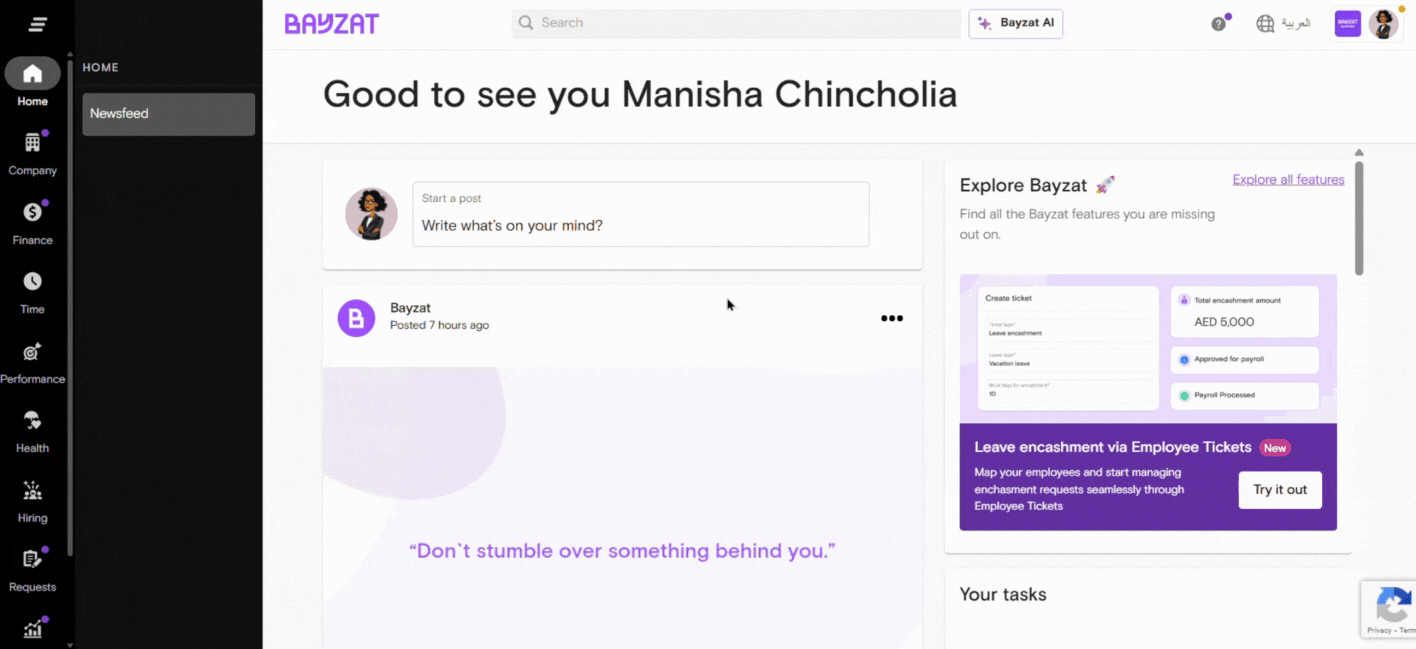1416x649 pixels.
Task: Open the user profile avatar menu
Action: [x=1383, y=24]
